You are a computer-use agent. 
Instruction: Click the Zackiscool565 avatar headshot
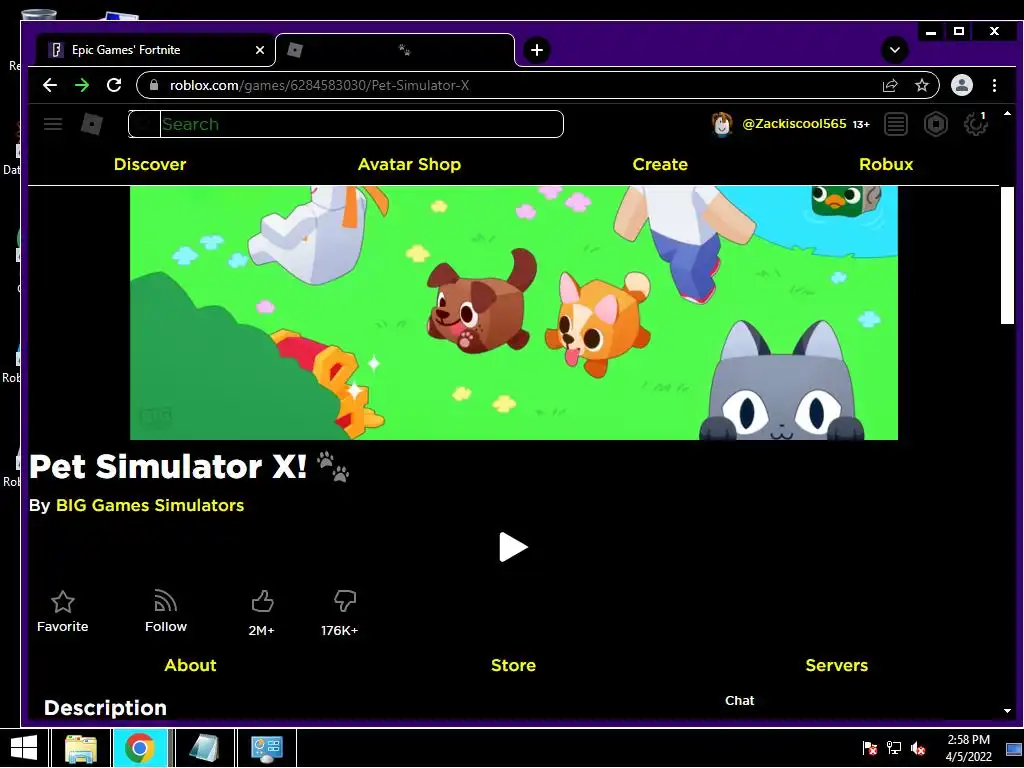click(x=722, y=124)
